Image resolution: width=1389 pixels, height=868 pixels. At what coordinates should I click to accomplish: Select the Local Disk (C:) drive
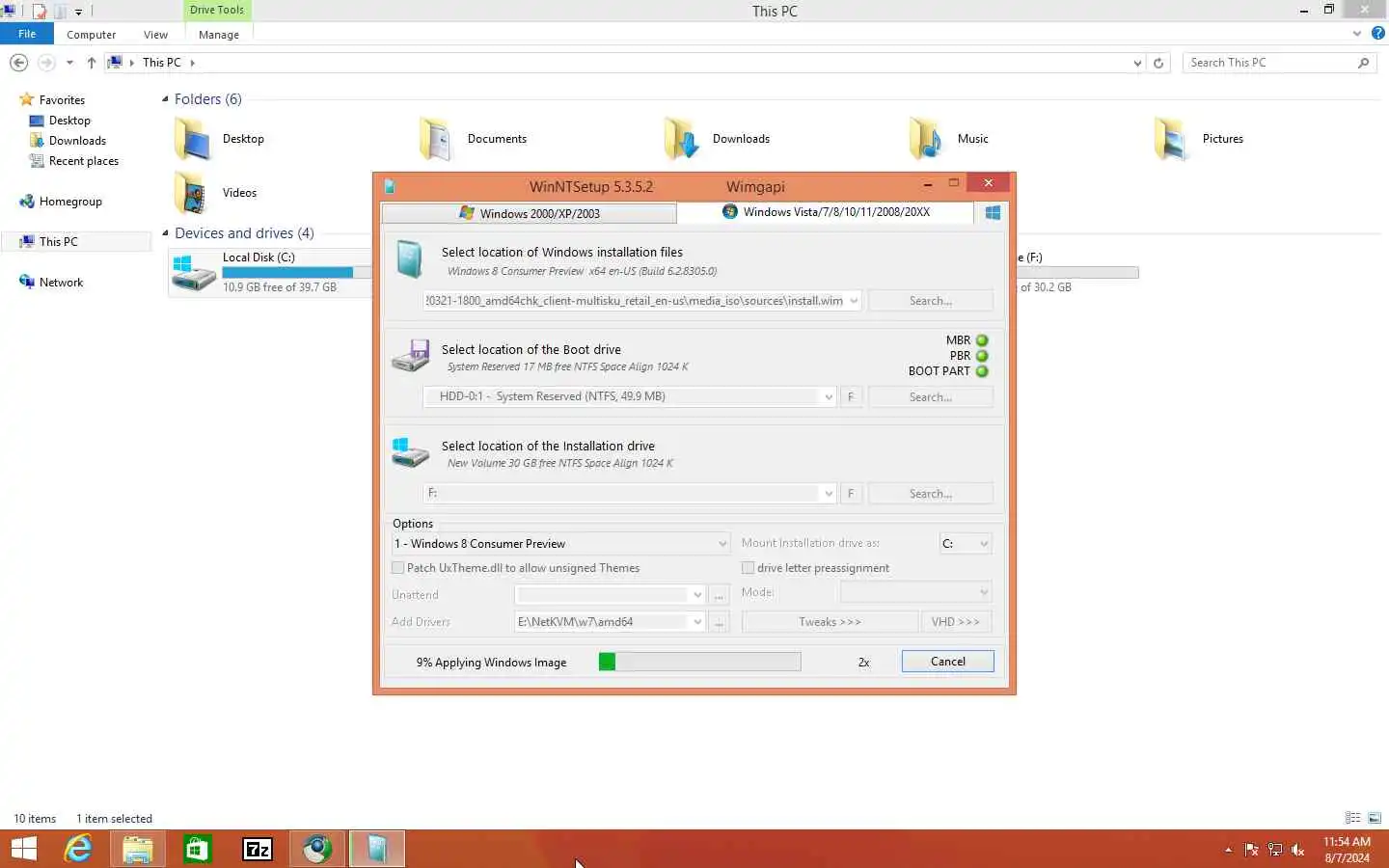(x=270, y=272)
